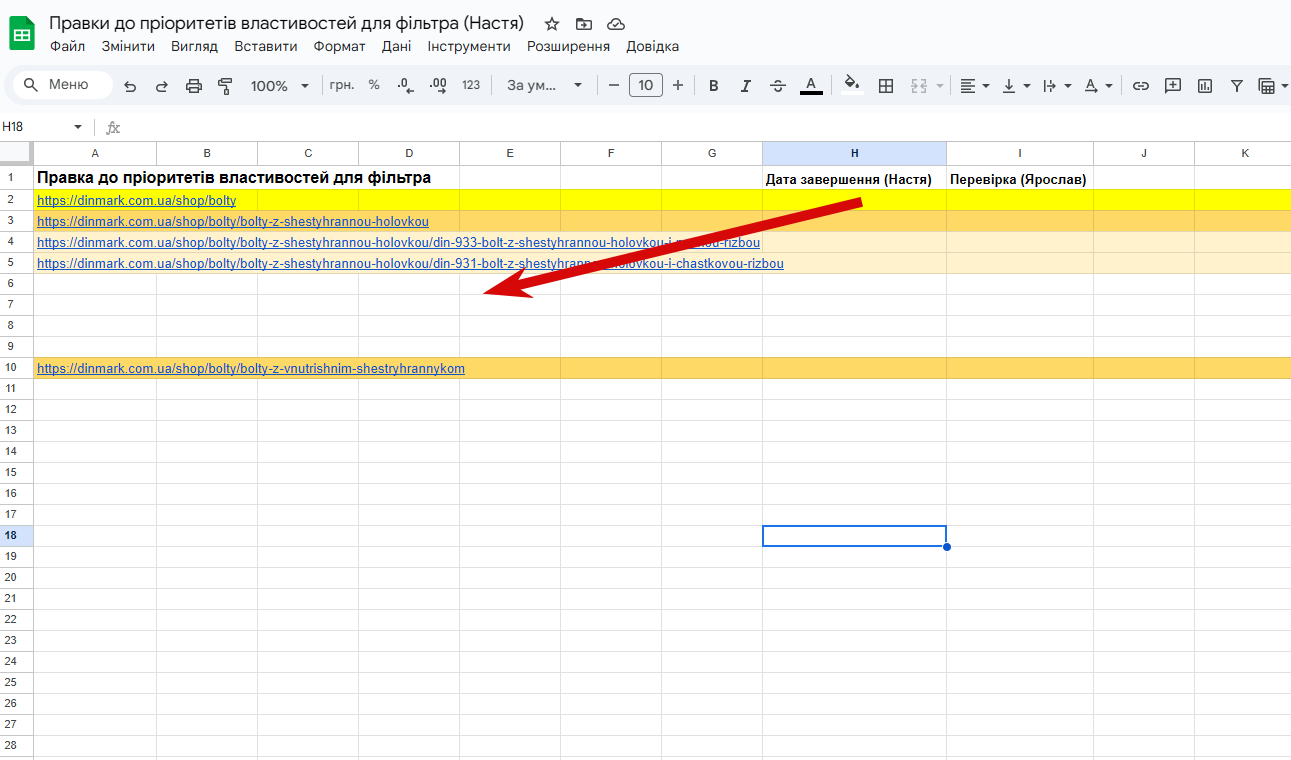Click the create filter funnel icon
Screen dimensions: 1291x760
pyautogui.click(x=1237, y=86)
